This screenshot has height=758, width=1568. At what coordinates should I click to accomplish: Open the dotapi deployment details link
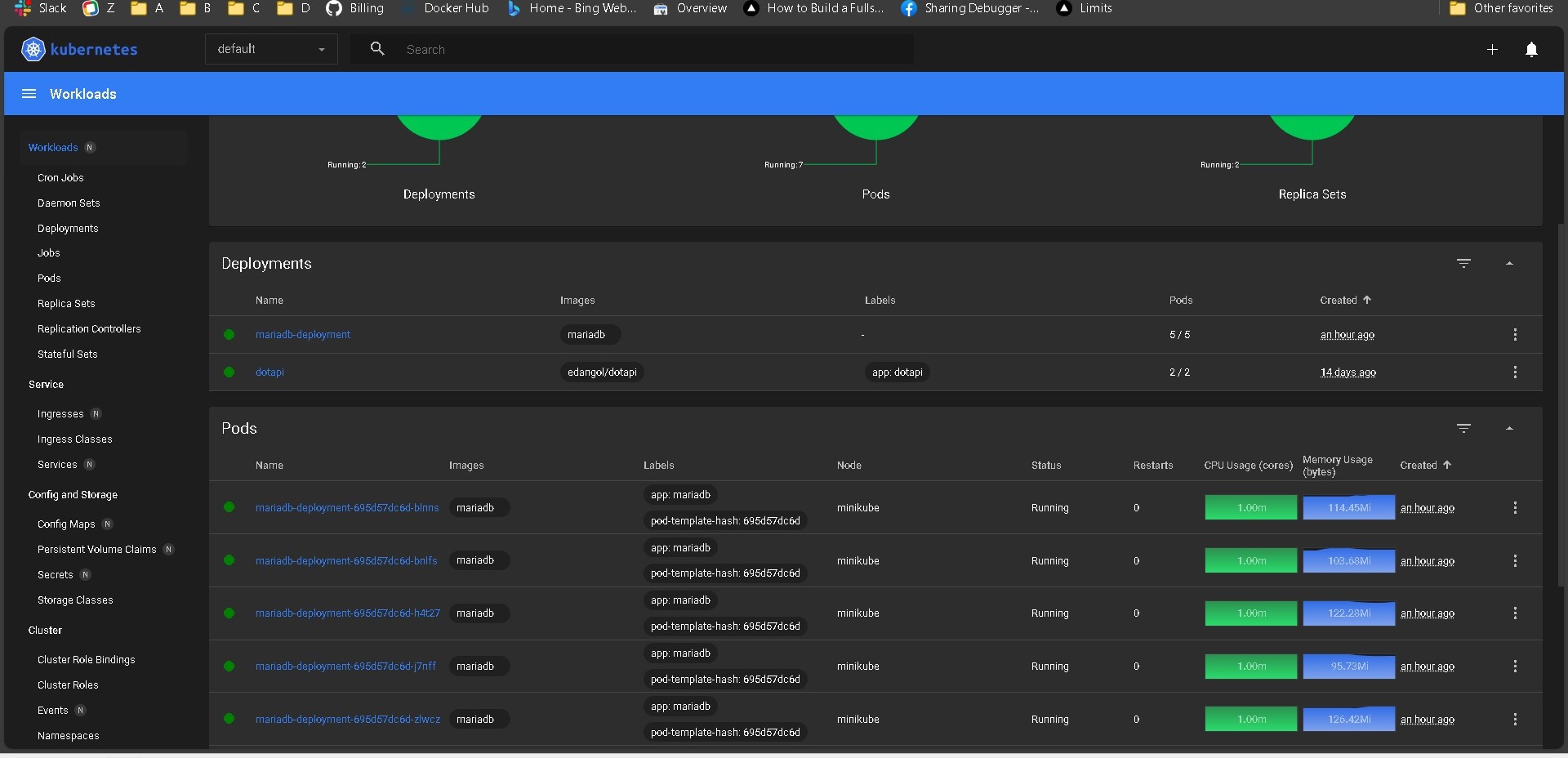point(269,372)
